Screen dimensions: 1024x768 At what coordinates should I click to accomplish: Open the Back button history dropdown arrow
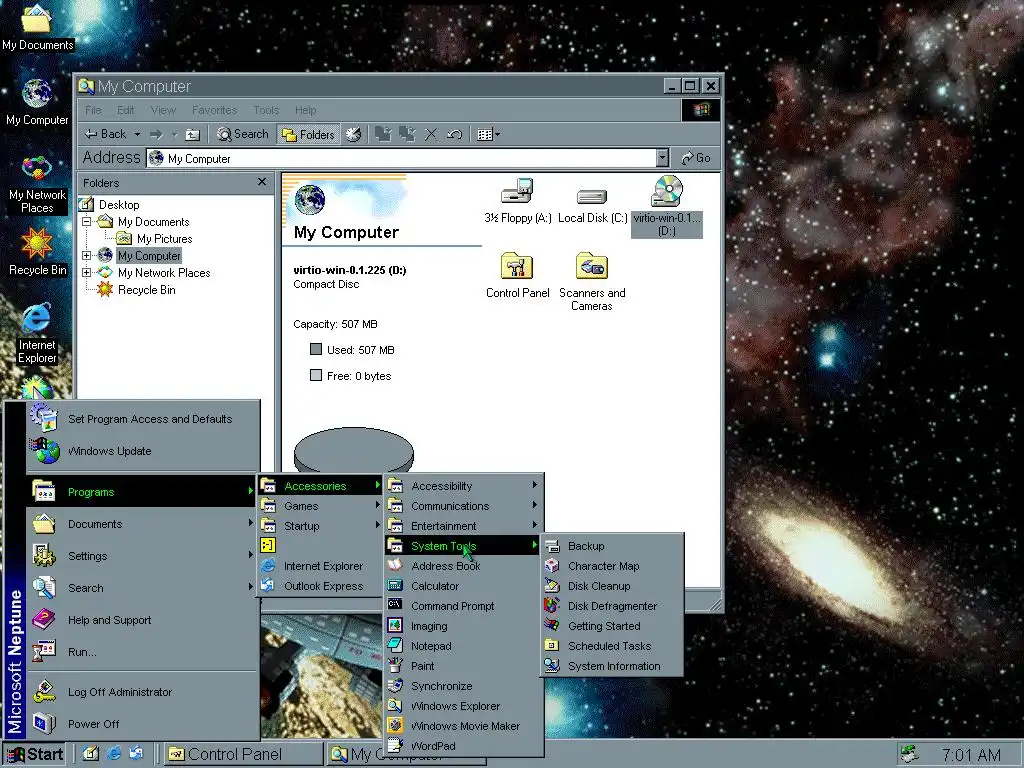pos(137,135)
